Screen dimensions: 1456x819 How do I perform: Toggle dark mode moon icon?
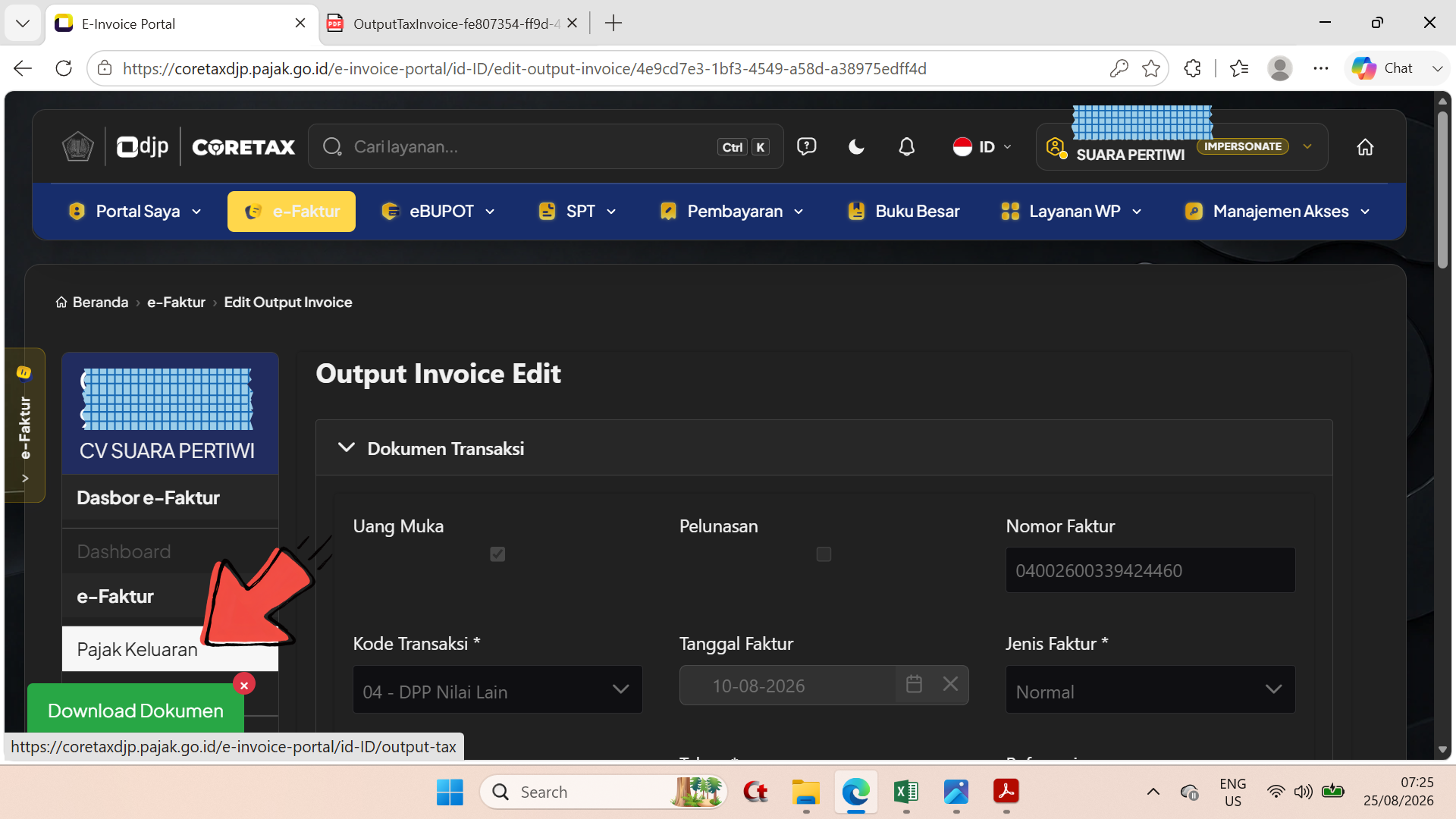tap(856, 146)
